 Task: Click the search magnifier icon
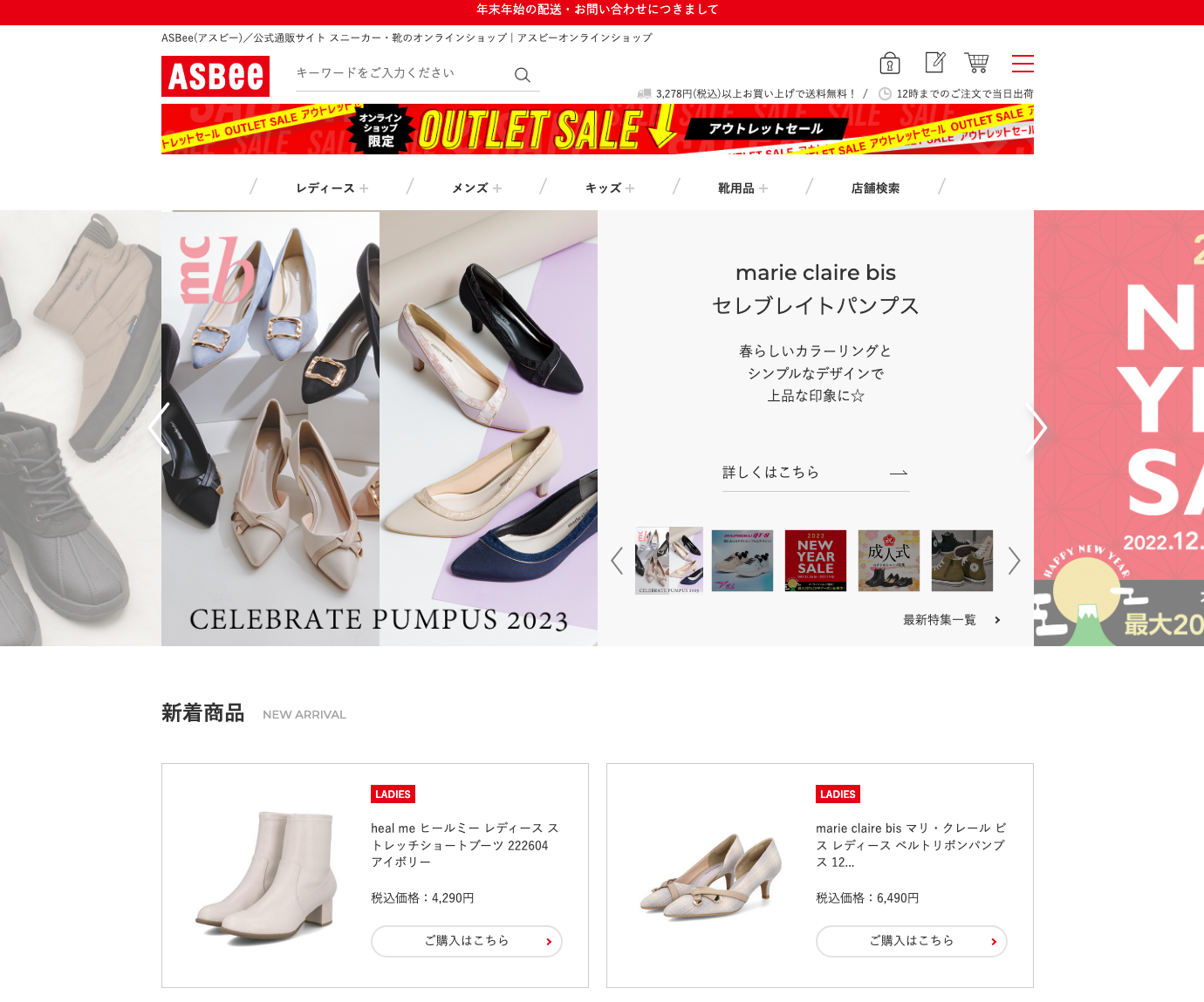(x=522, y=75)
